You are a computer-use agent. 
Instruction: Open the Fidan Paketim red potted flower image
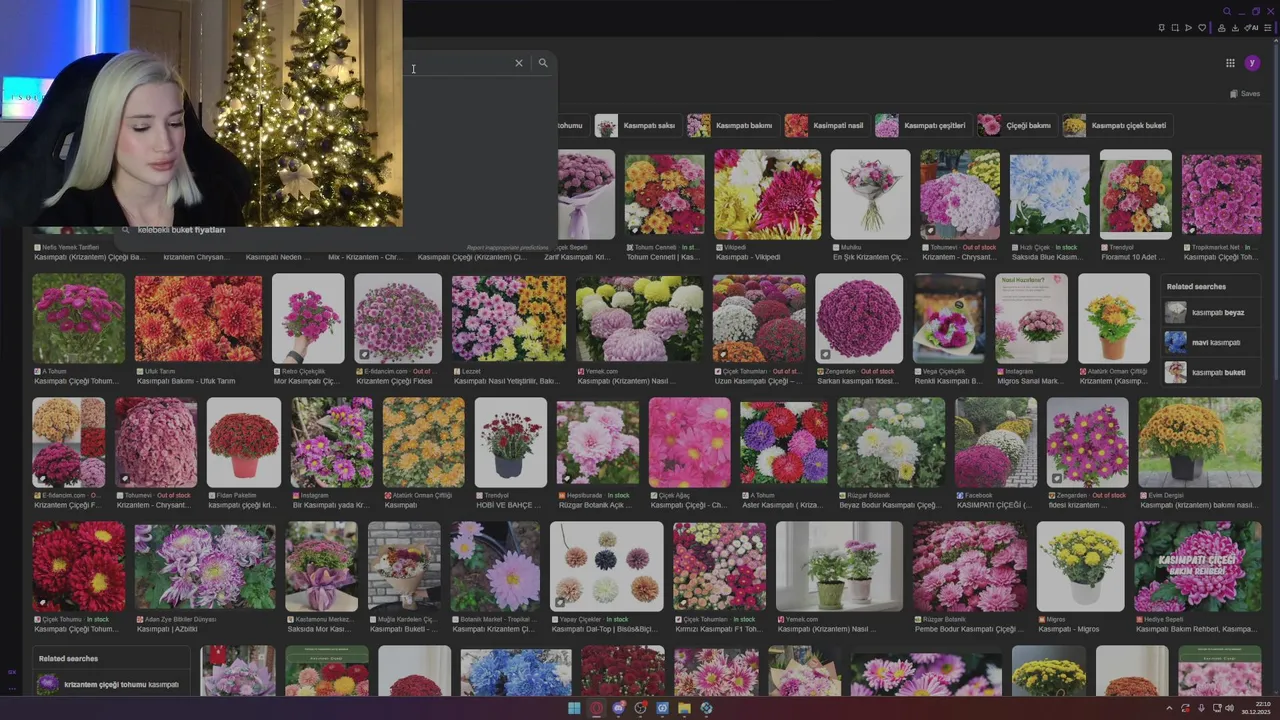pyautogui.click(x=244, y=442)
